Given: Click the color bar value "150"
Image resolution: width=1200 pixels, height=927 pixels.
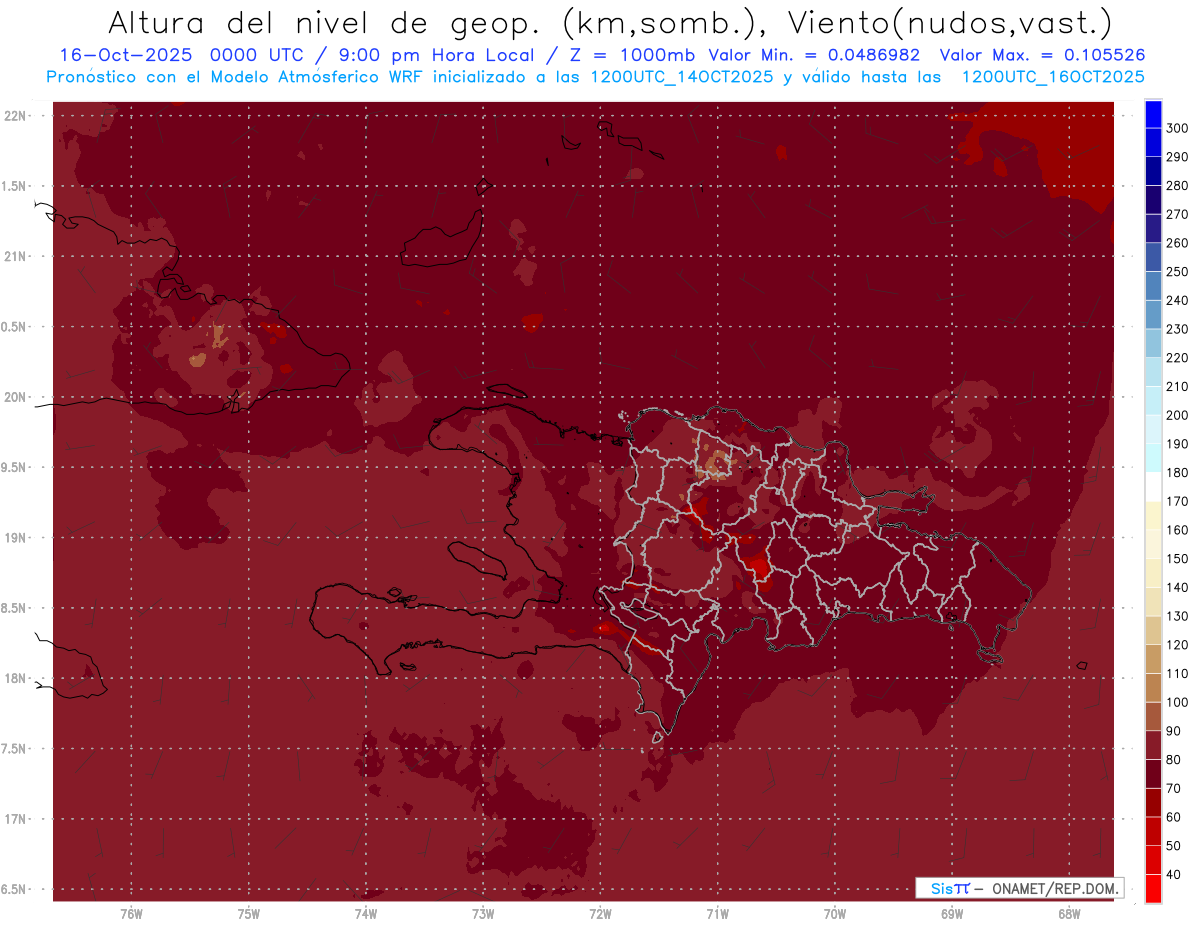Looking at the screenshot, I should (x=1177, y=559).
